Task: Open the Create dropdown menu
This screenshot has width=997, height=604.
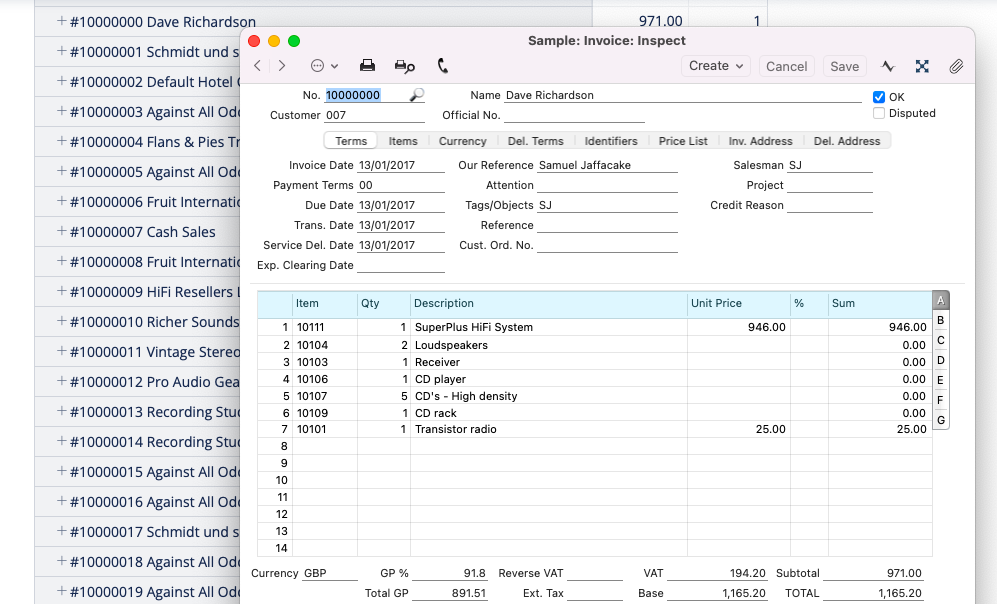Action: [x=715, y=65]
